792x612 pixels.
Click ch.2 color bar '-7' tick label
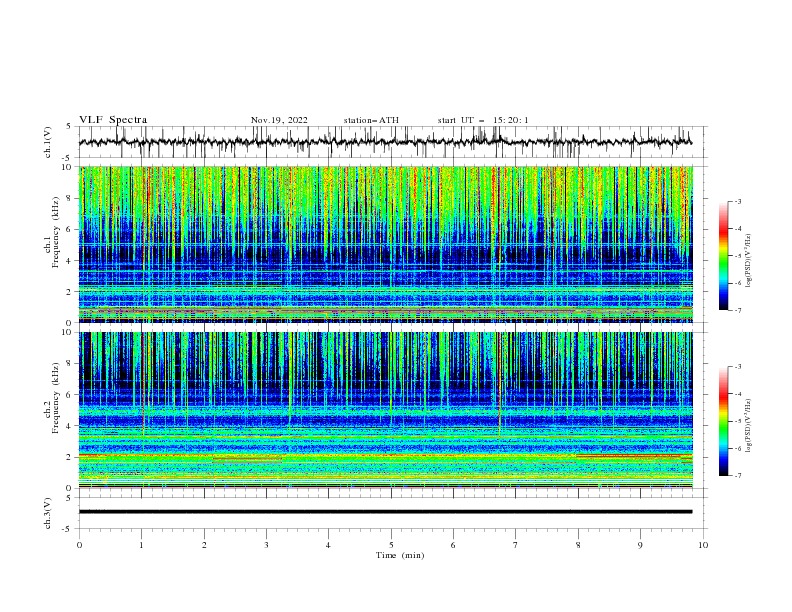click(738, 476)
